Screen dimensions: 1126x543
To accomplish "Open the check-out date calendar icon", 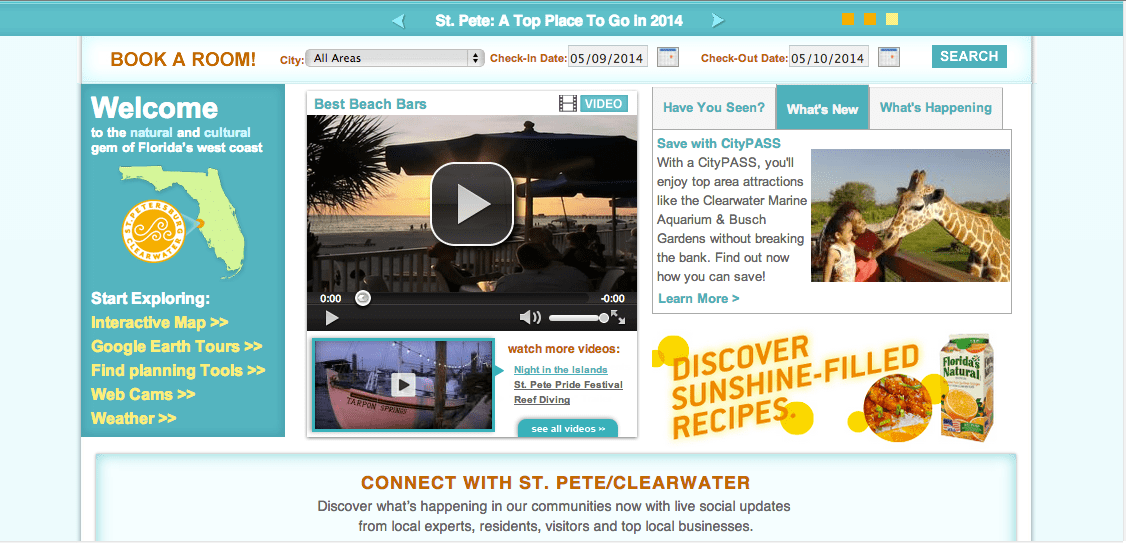I will 889,57.
